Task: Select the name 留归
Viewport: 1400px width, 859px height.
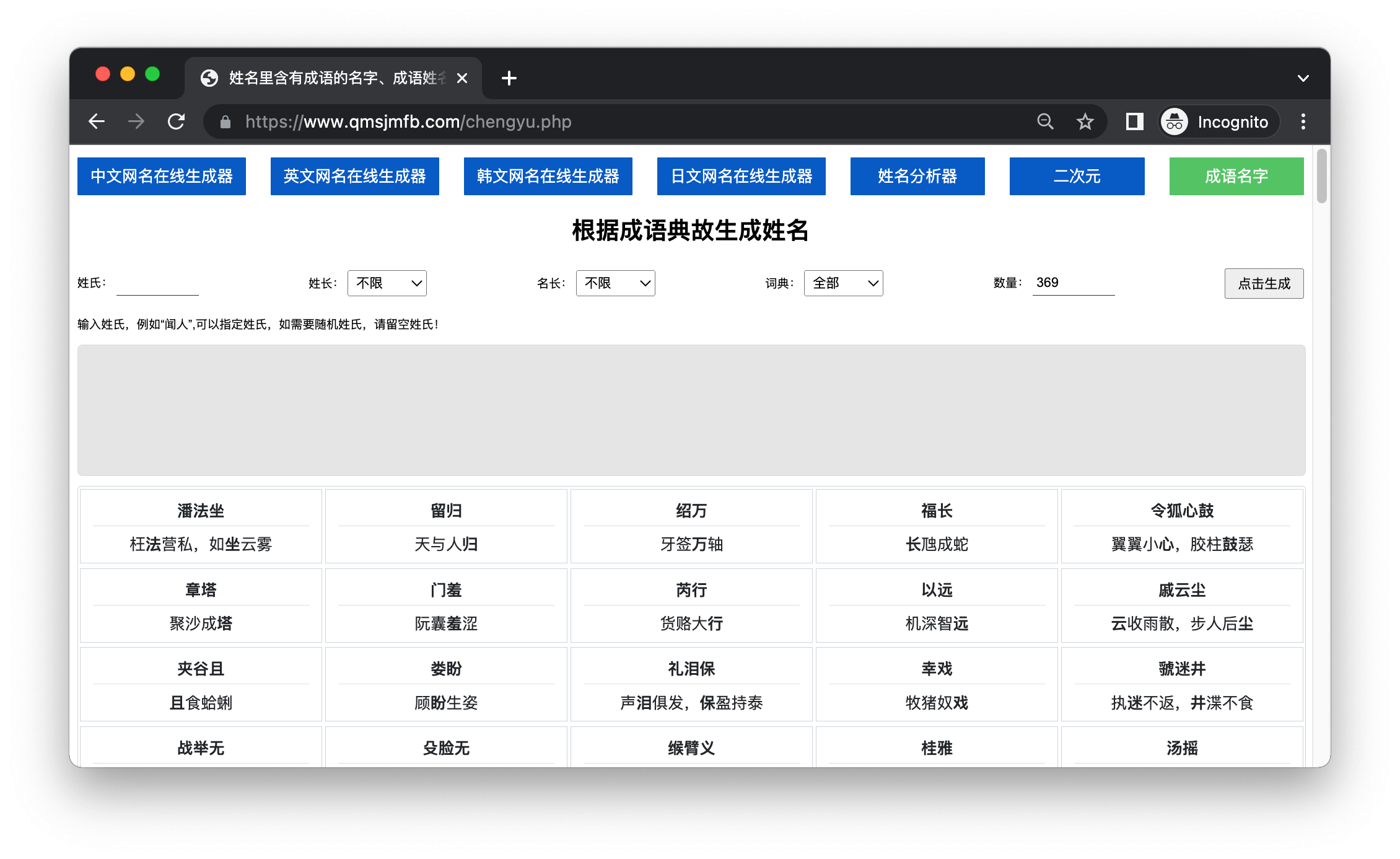Action: [x=446, y=511]
